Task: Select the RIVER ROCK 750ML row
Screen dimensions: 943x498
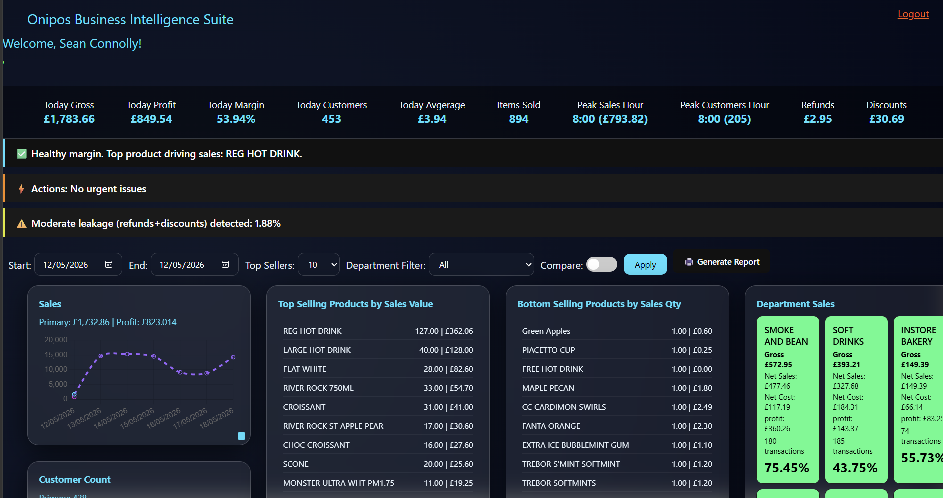Action: pos(378,388)
